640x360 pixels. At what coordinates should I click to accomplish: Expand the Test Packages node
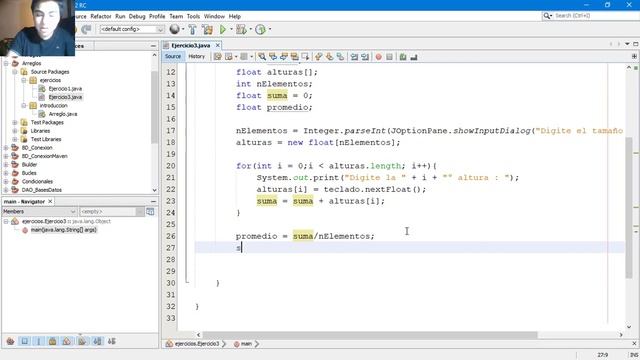pyautogui.click(x=15, y=122)
